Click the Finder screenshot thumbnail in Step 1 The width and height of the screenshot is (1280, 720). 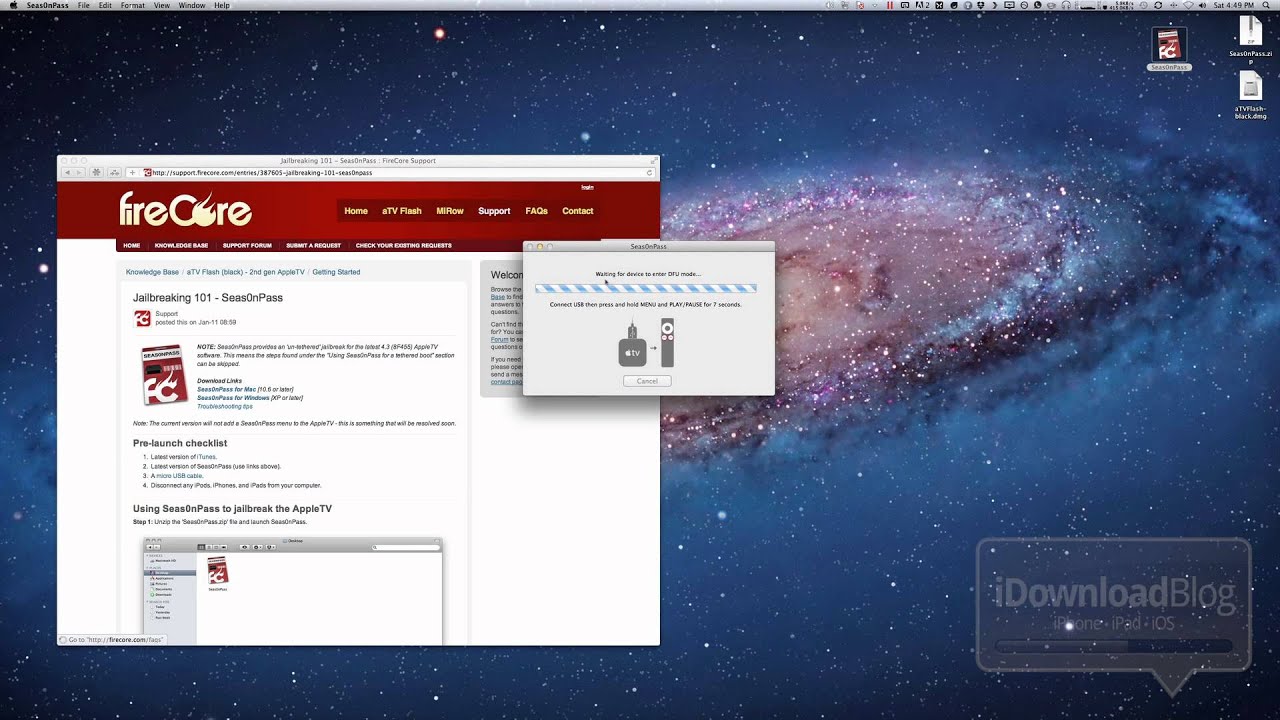tap(292, 590)
